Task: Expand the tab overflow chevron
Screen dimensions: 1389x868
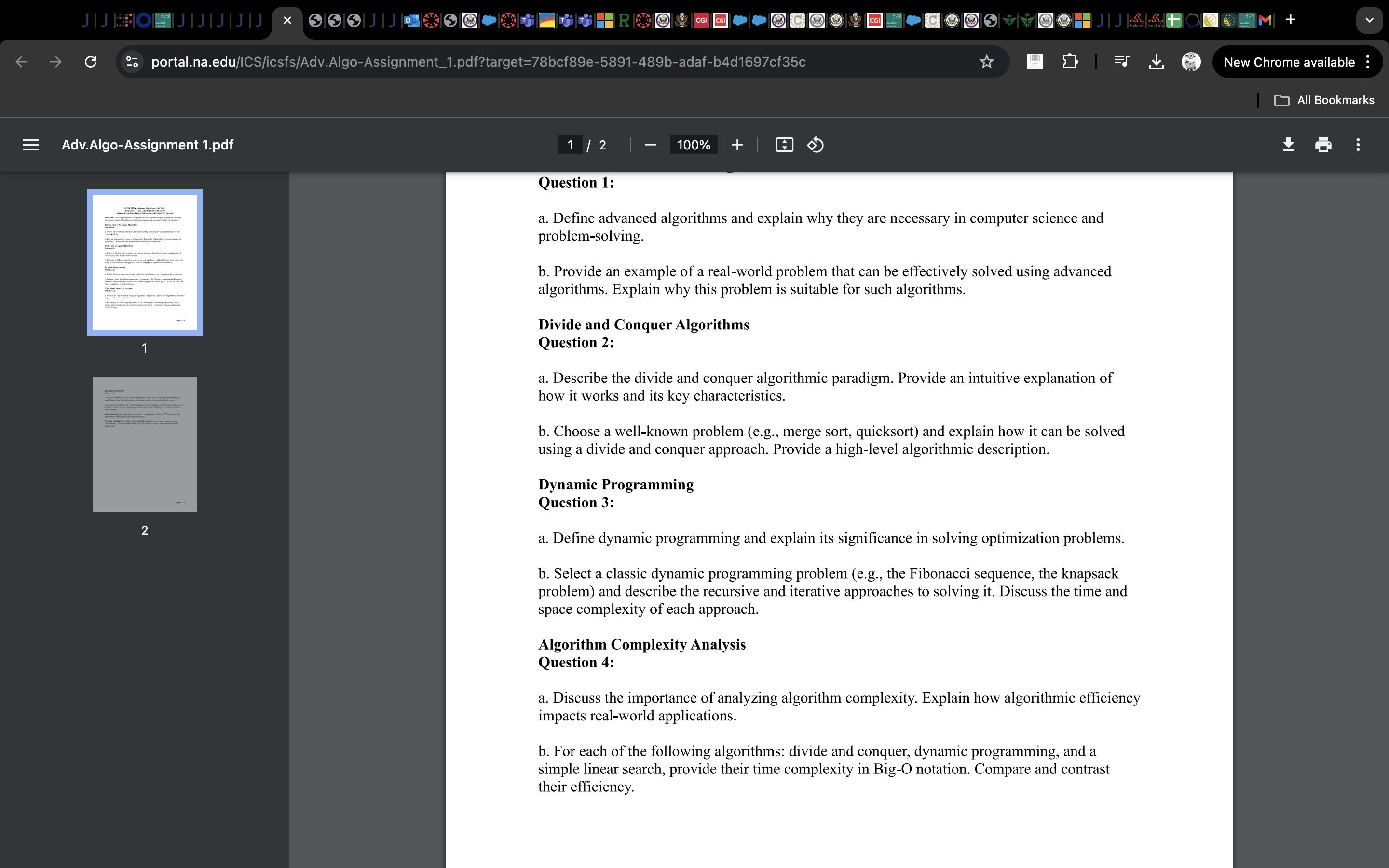Action: [1370, 20]
